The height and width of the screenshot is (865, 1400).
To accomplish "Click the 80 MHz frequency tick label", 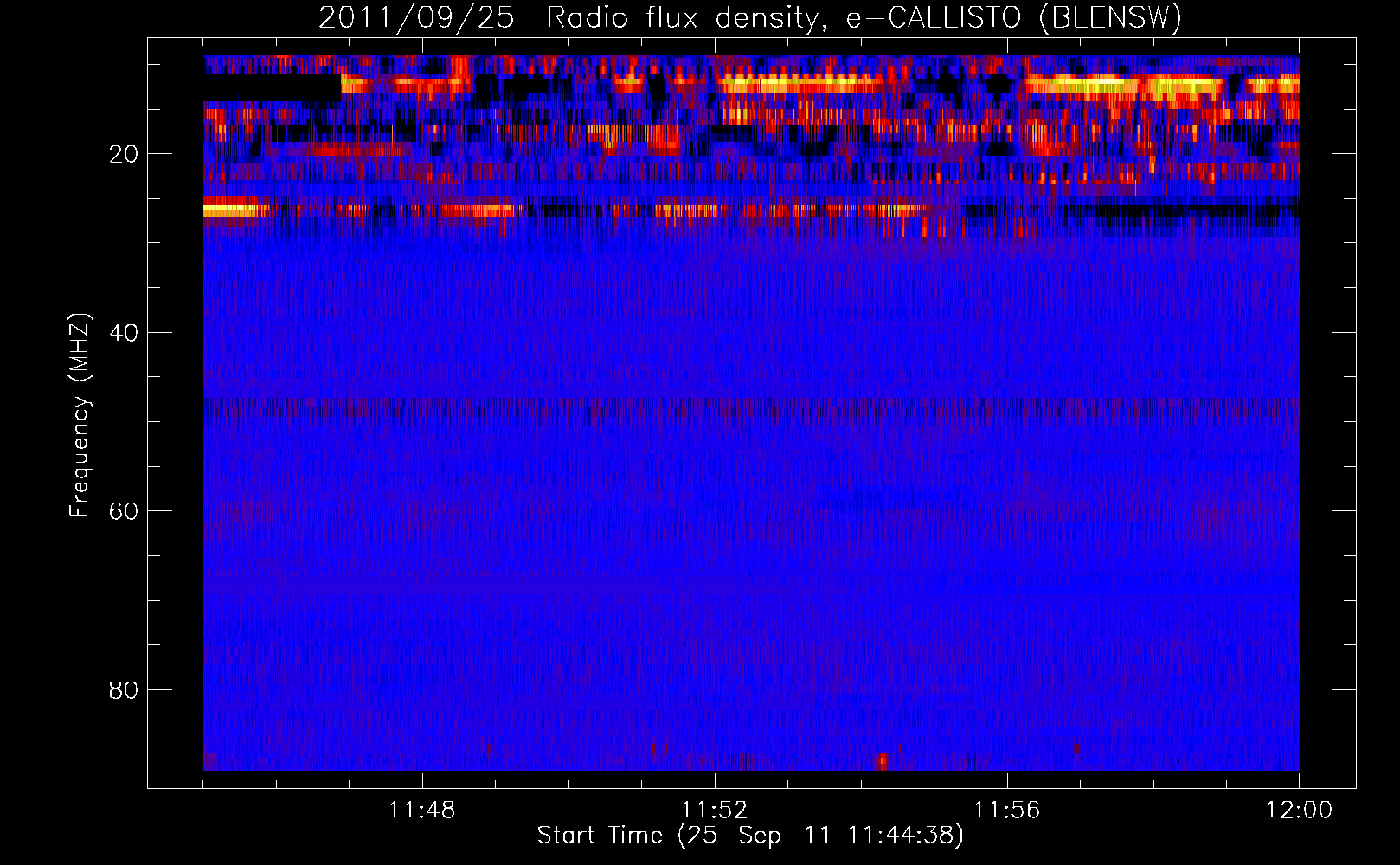I will 125,690.
